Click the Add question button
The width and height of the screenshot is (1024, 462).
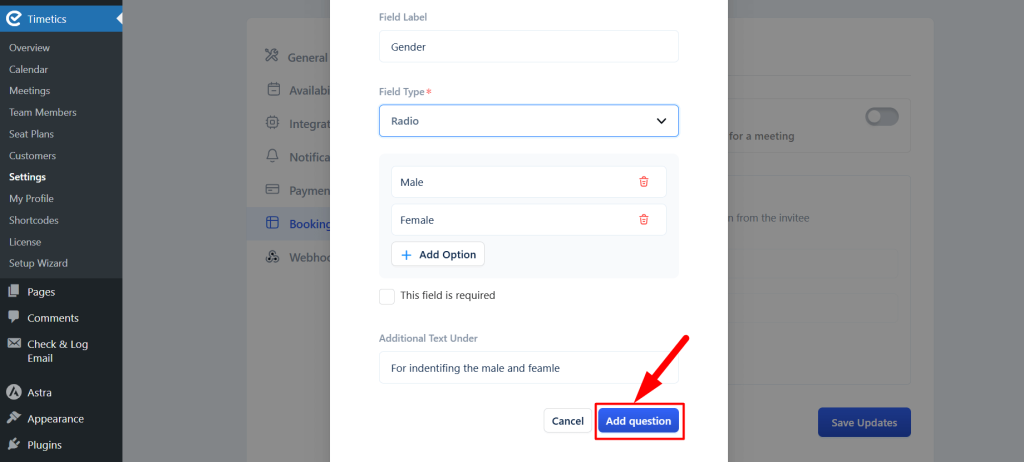tap(638, 421)
